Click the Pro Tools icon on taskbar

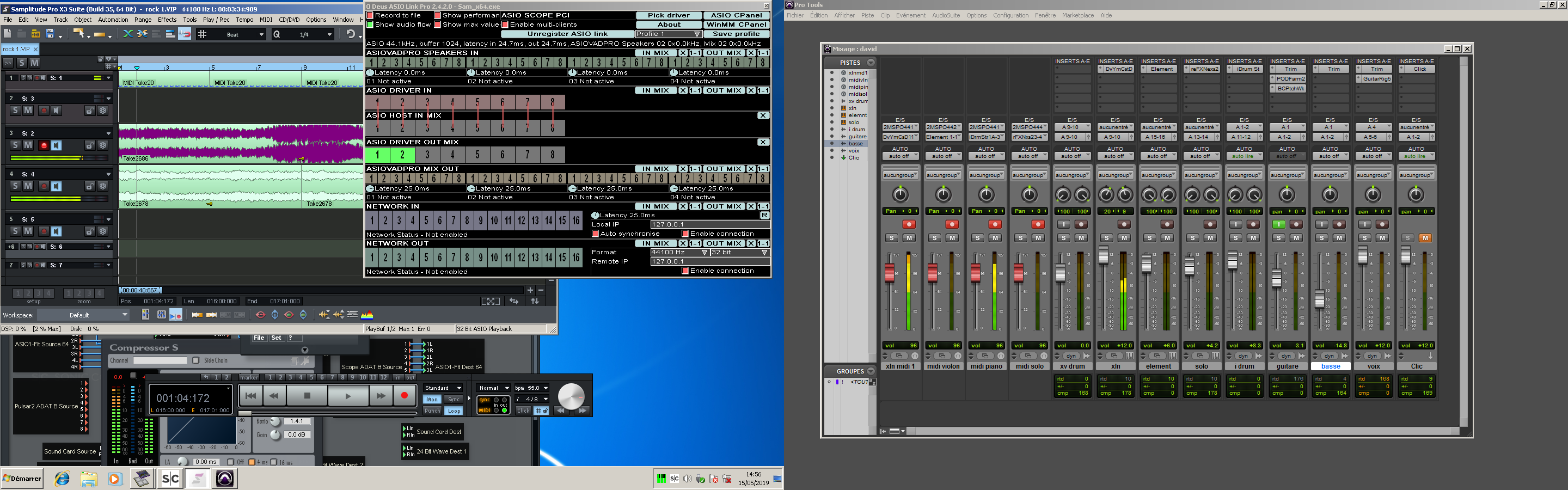click(225, 479)
